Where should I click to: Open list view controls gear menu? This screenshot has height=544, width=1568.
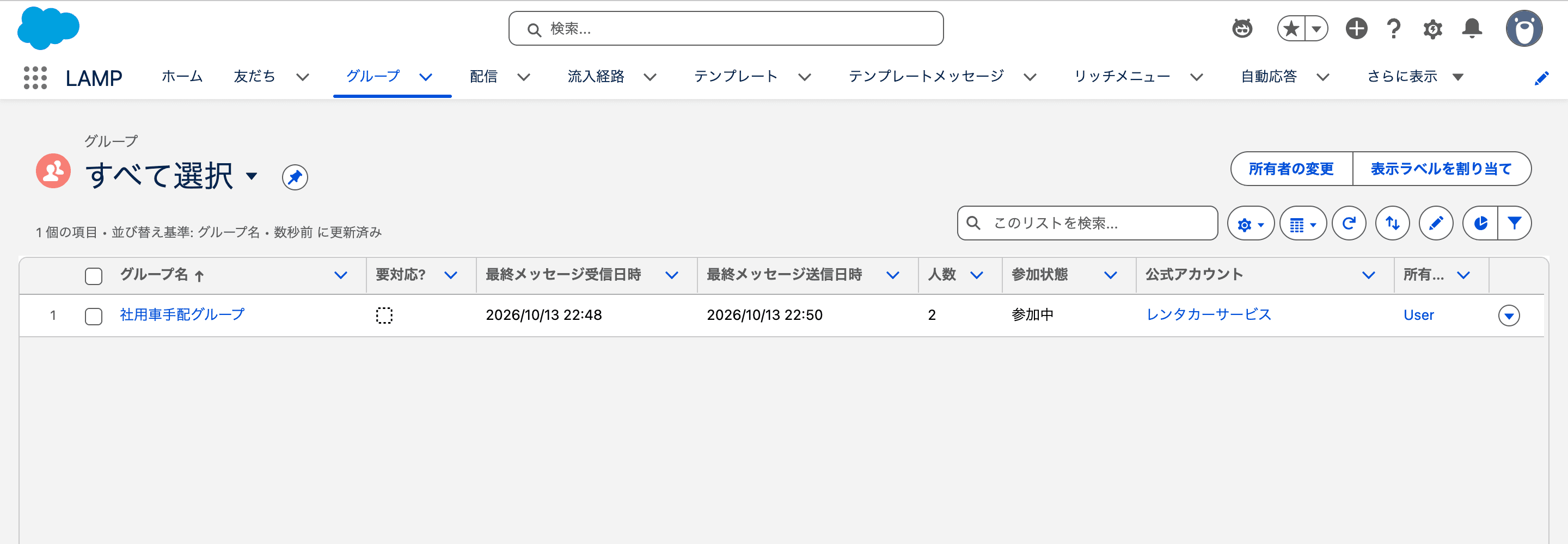pos(1250,224)
